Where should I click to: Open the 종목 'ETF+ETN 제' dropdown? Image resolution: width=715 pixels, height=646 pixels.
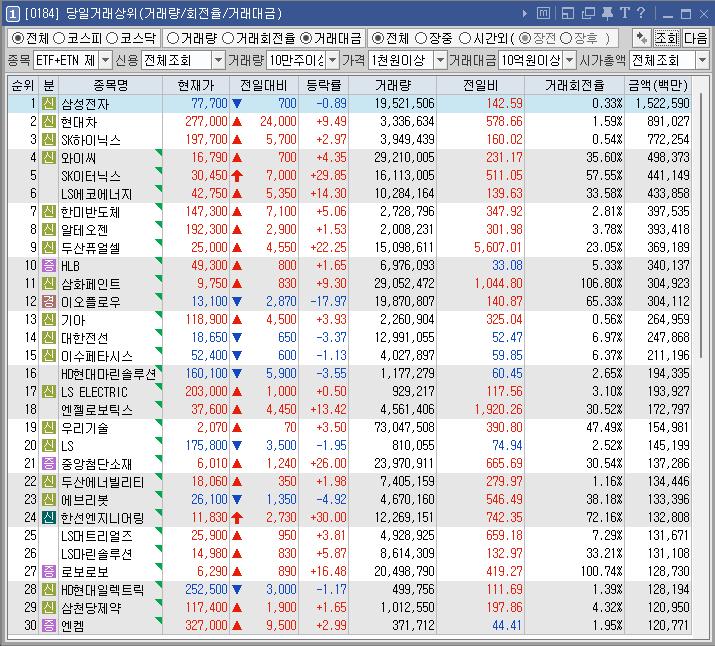[105, 60]
